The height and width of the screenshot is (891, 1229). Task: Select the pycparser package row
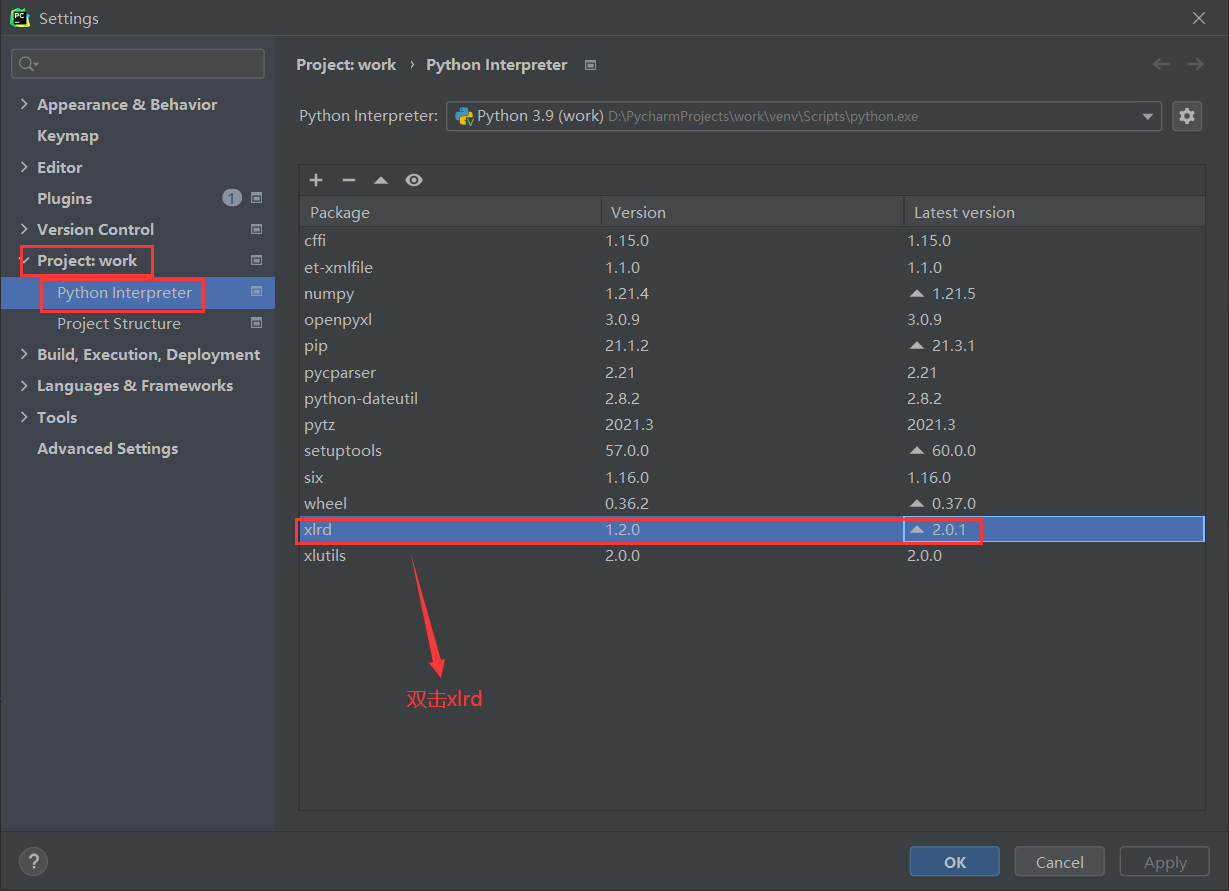pyautogui.click(x=752, y=372)
